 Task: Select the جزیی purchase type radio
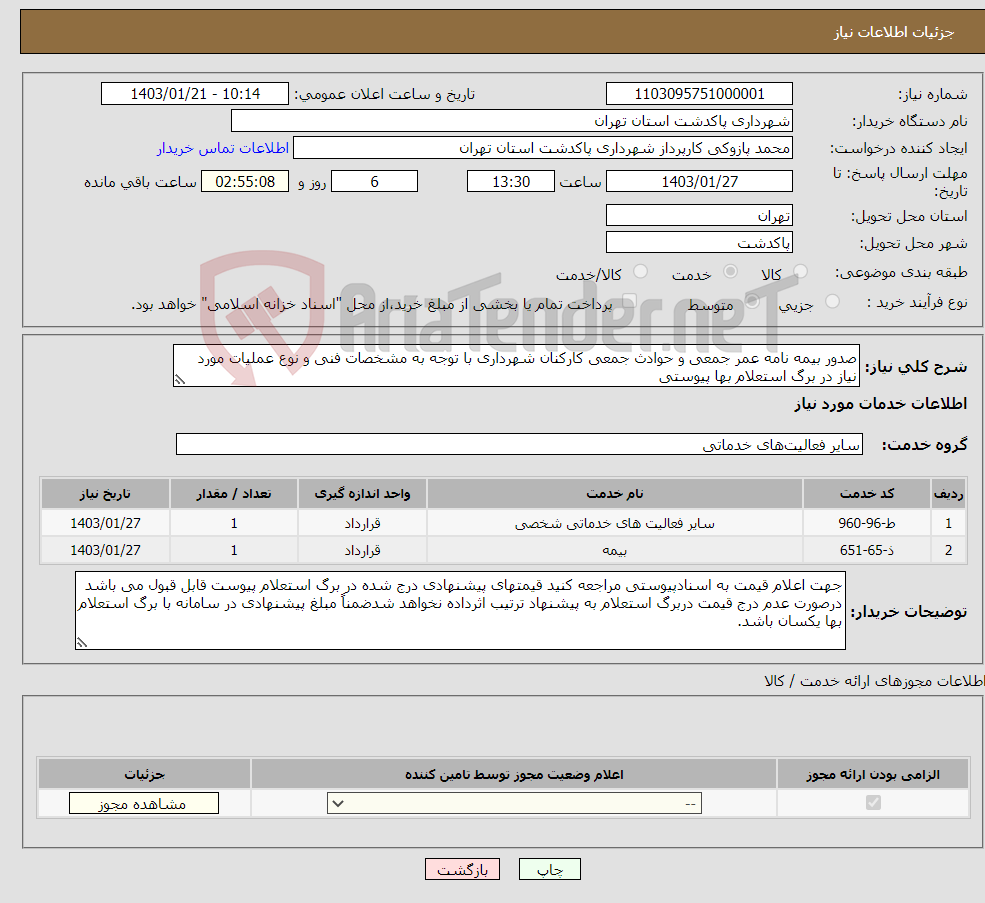pos(832,302)
